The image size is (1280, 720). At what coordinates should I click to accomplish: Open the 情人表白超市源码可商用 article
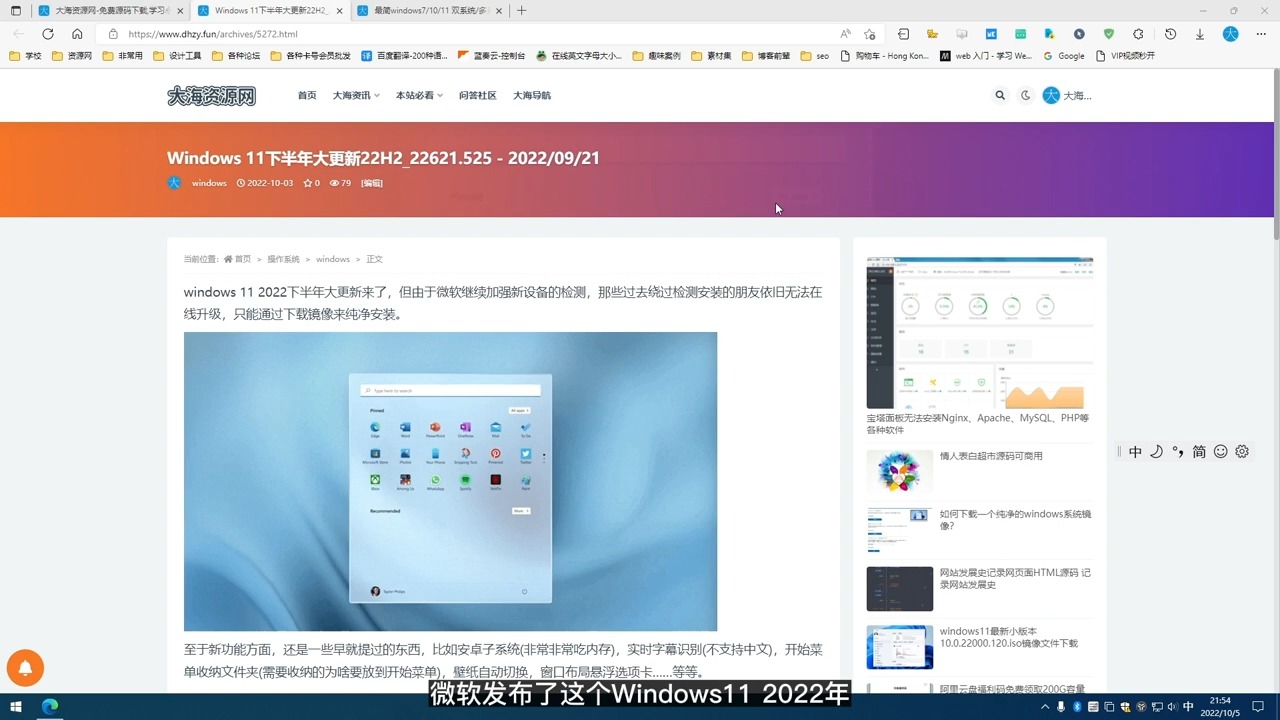point(991,456)
